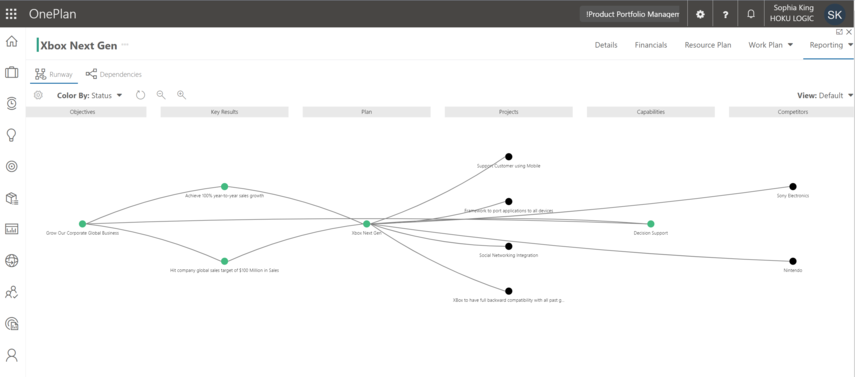This screenshot has width=855, height=377.
Task: Expand the View Default dropdown
Action: point(825,95)
